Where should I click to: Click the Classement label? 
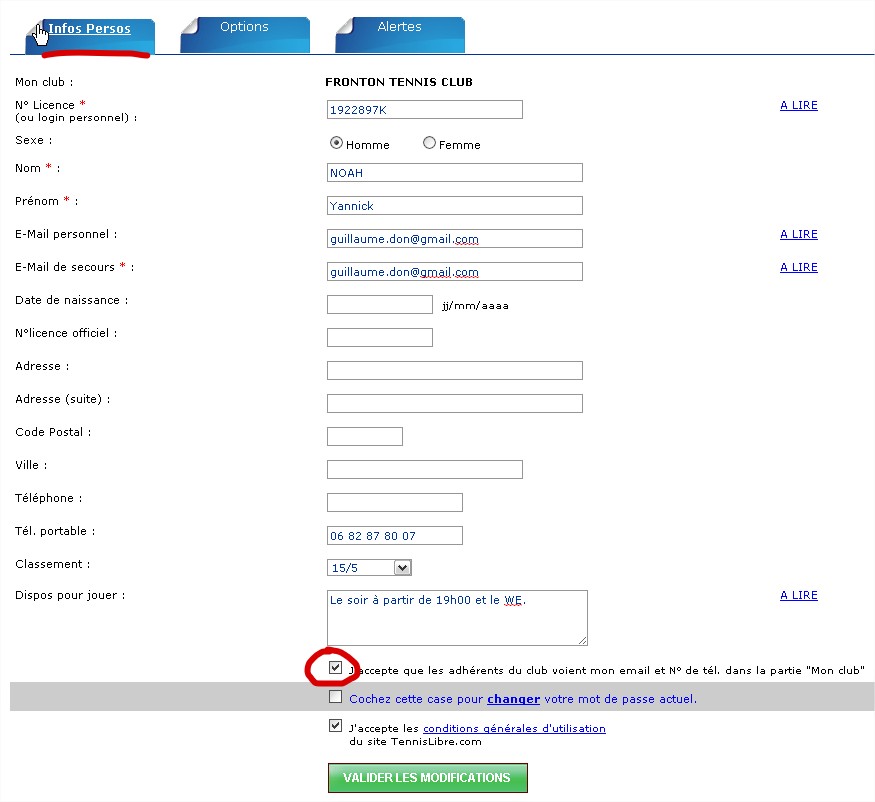tap(52, 564)
